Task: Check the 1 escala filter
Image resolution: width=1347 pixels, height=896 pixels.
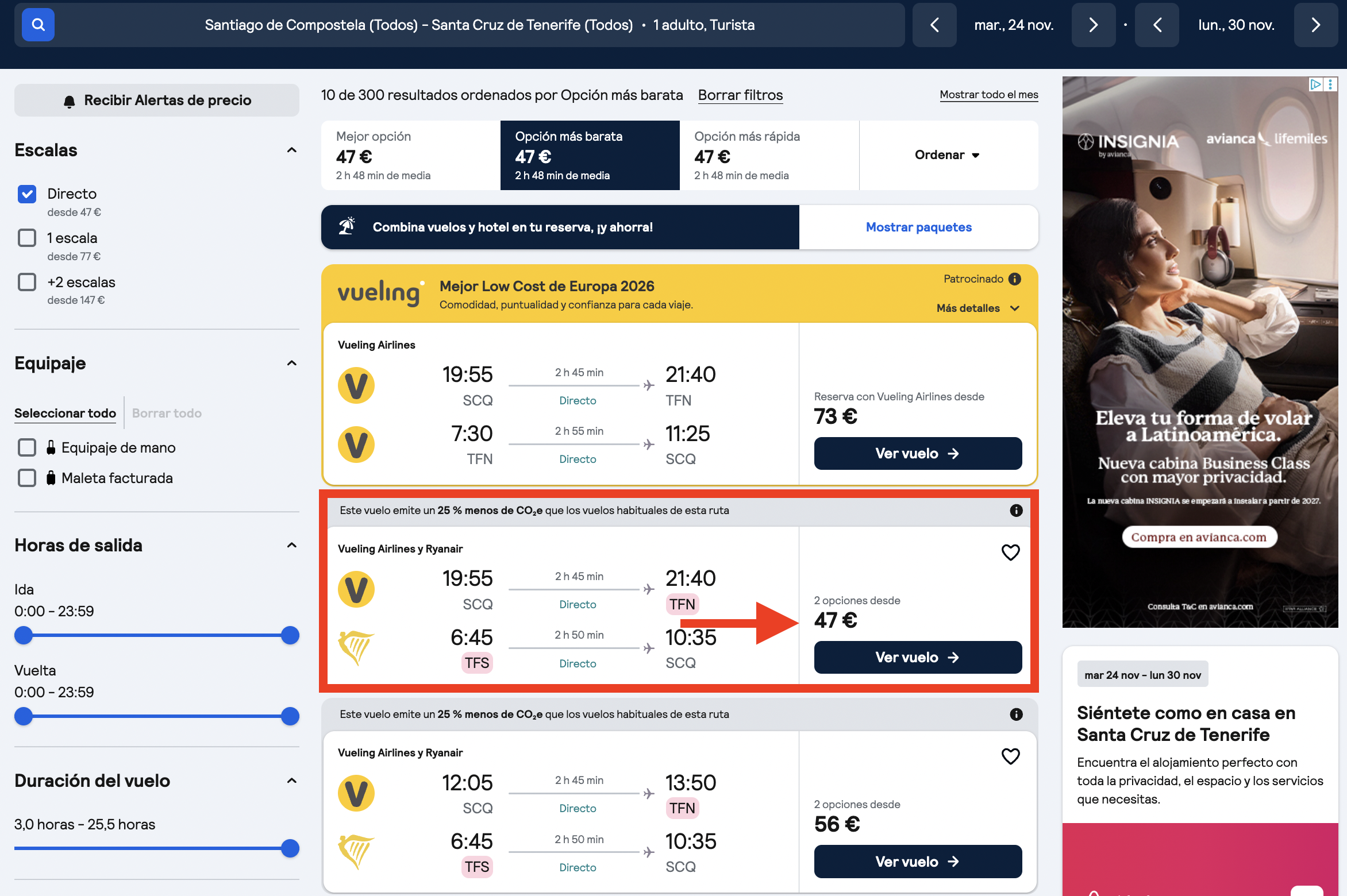Action: [27, 238]
